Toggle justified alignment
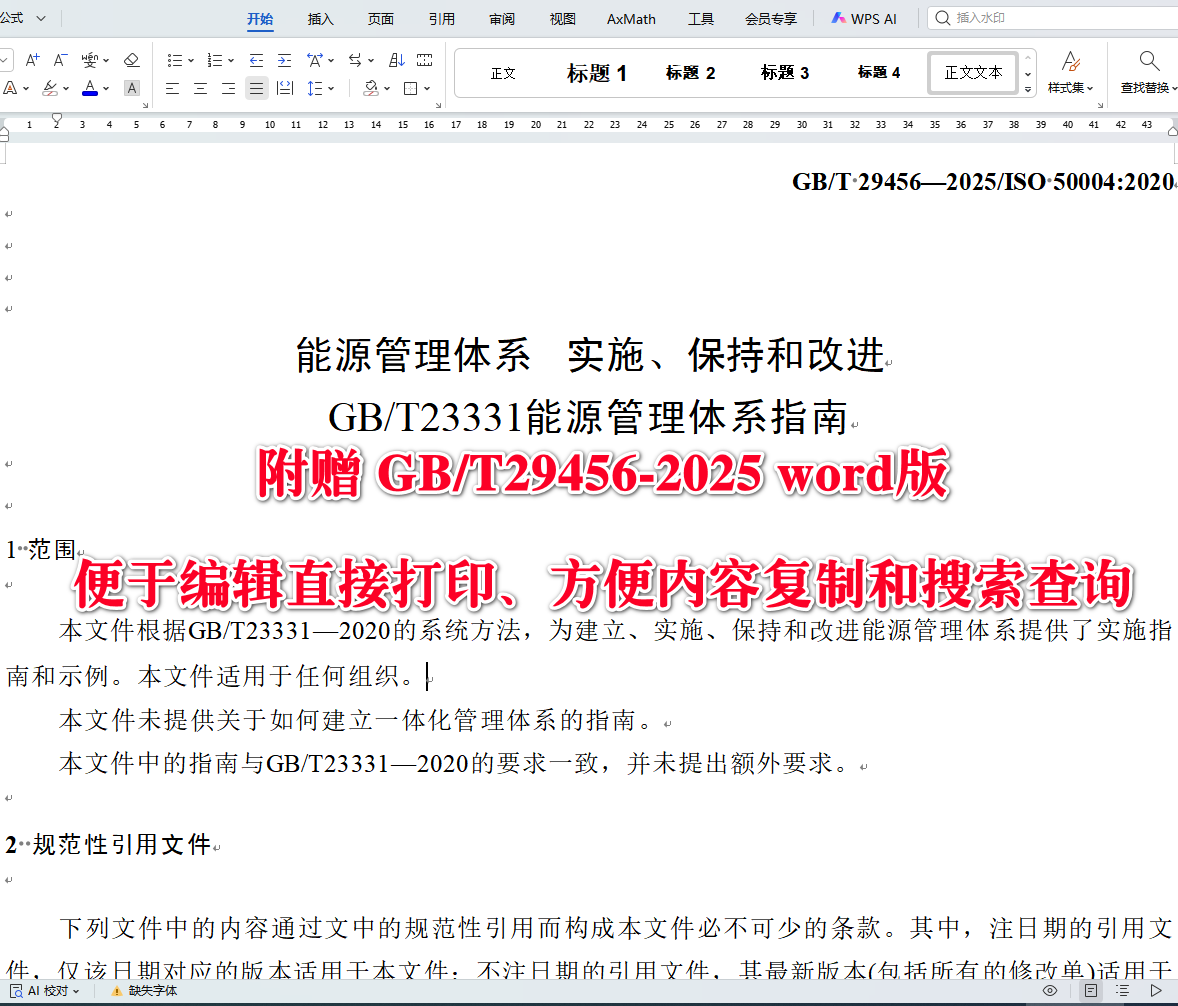 (x=256, y=88)
